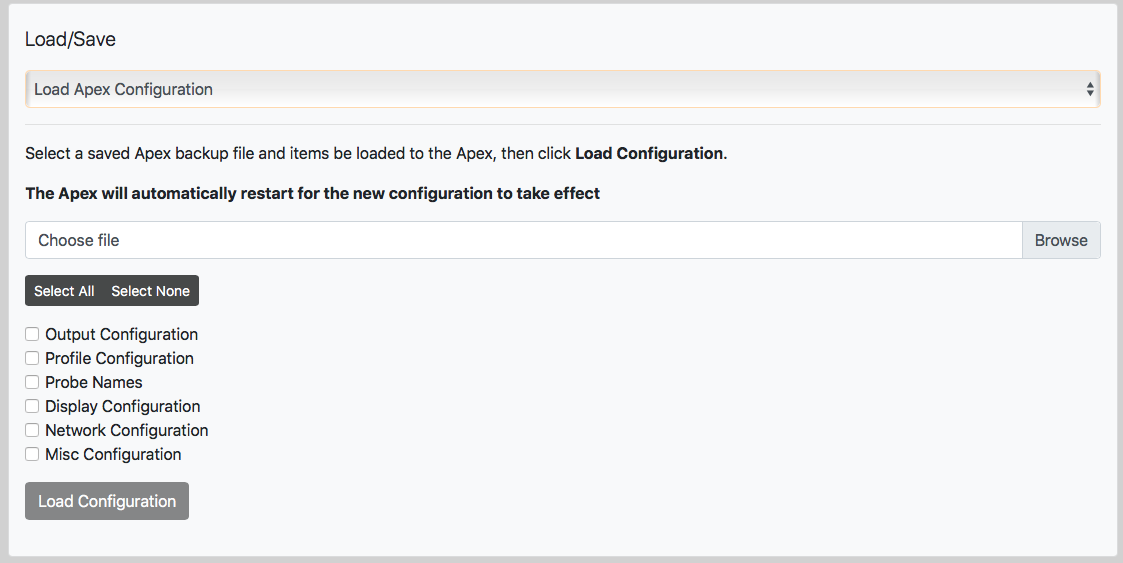Screen dimensions: 1123x563
Task: Tick the Network Configuration checkbox box
Action: pos(32,430)
